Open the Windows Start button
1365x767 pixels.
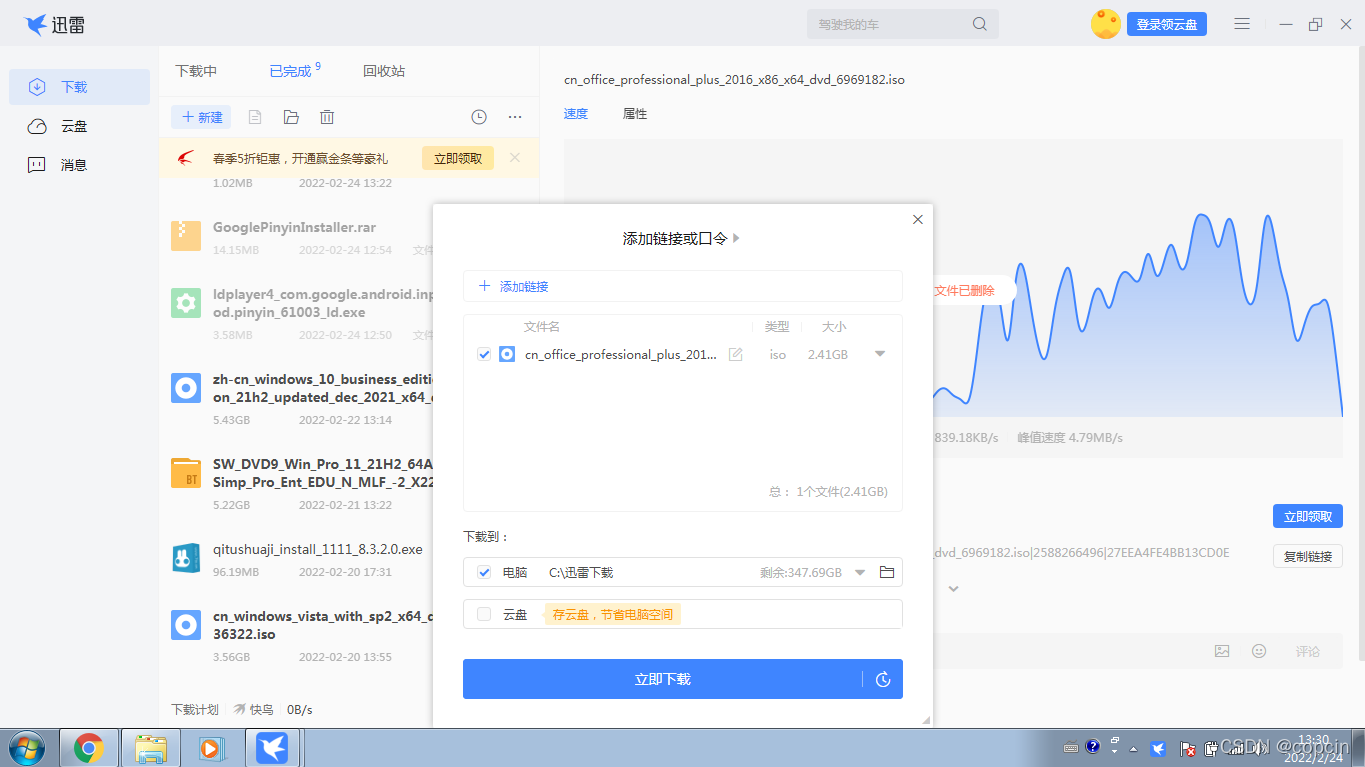[x=26, y=747]
